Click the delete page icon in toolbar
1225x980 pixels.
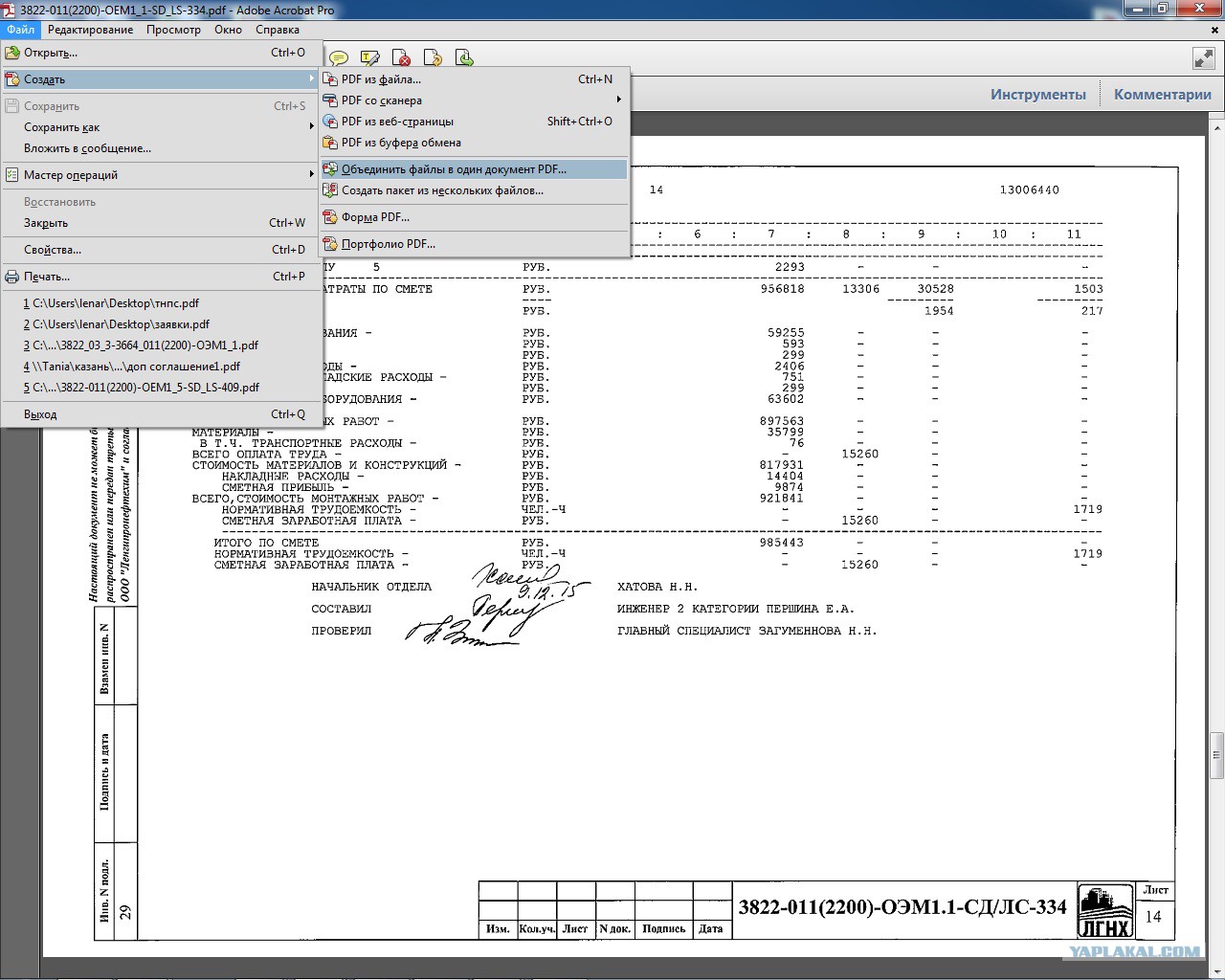click(402, 58)
